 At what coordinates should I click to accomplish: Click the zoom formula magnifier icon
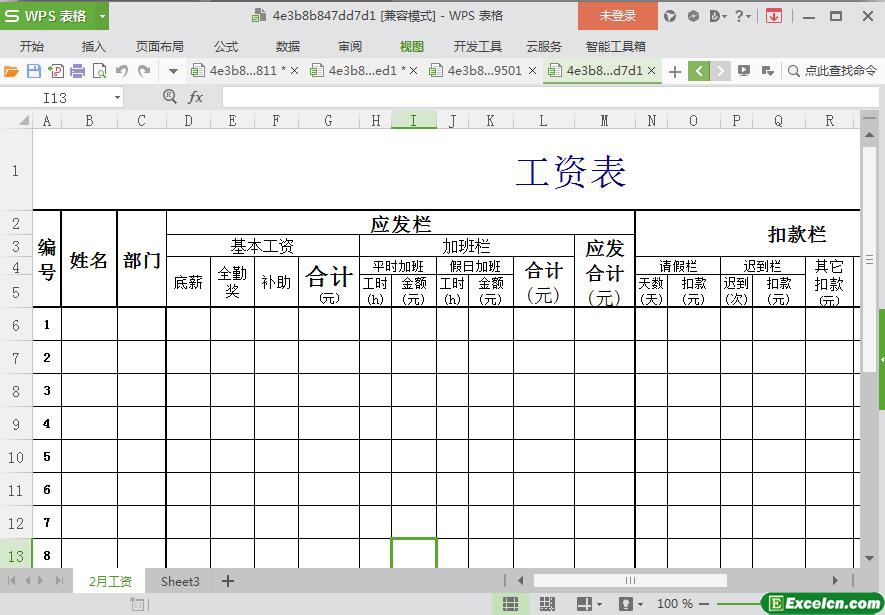point(169,96)
